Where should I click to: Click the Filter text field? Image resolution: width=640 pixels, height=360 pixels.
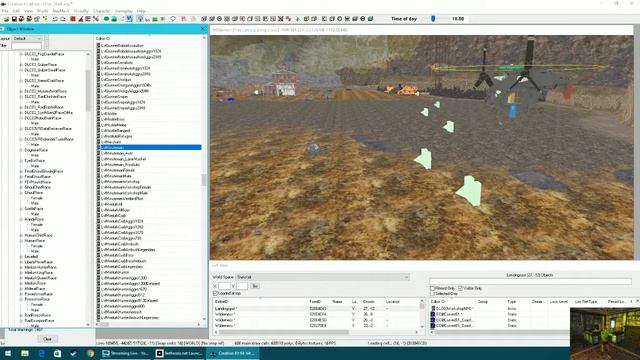pos(27,46)
